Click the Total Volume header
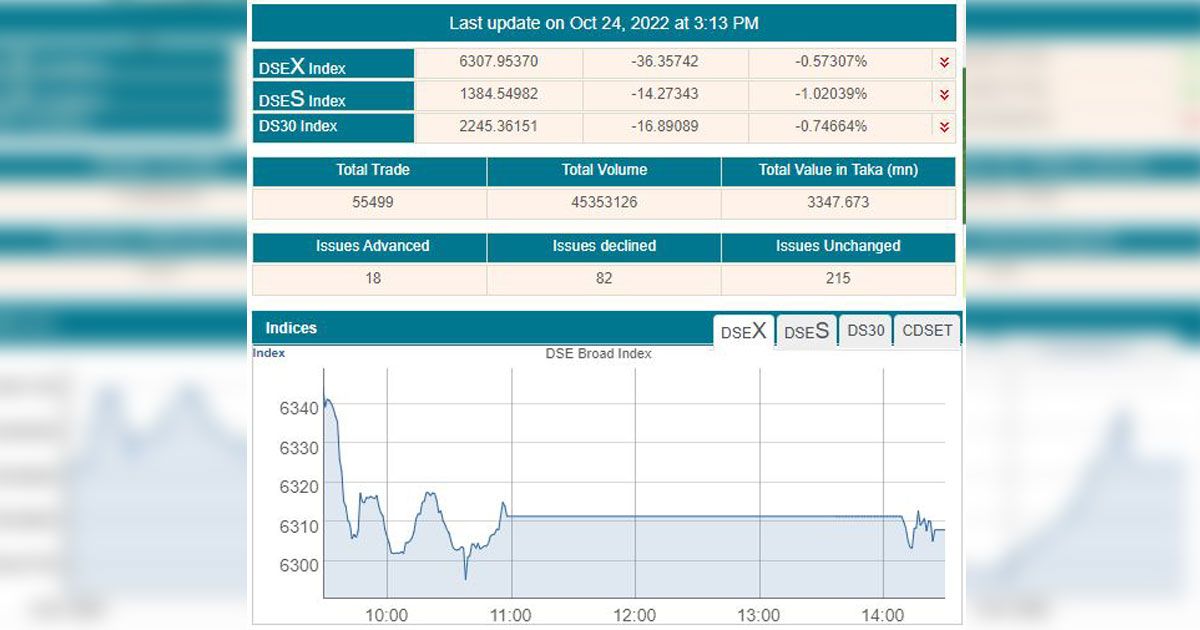 [x=604, y=170]
